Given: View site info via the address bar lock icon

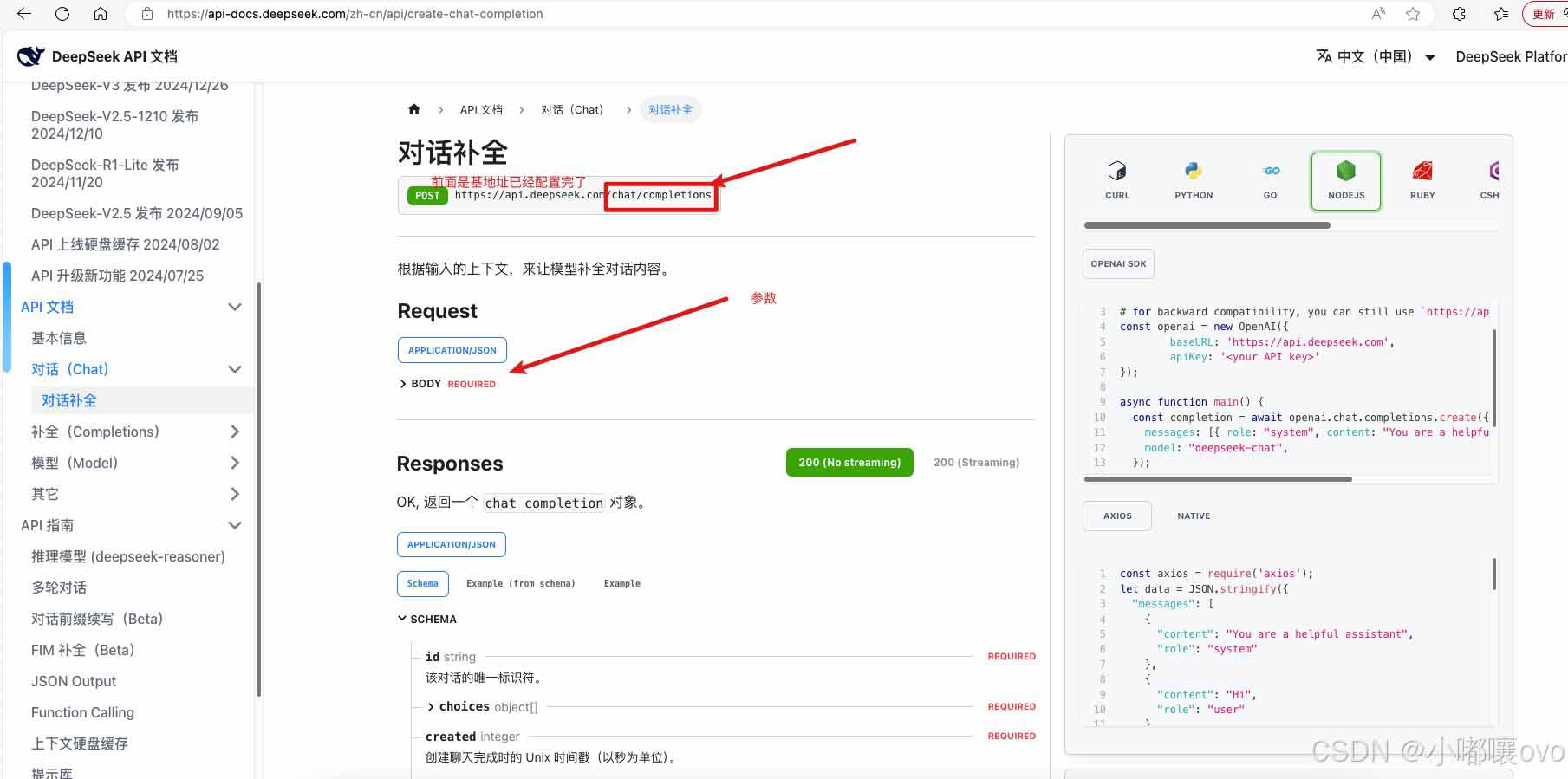Looking at the screenshot, I should click(147, 14).
